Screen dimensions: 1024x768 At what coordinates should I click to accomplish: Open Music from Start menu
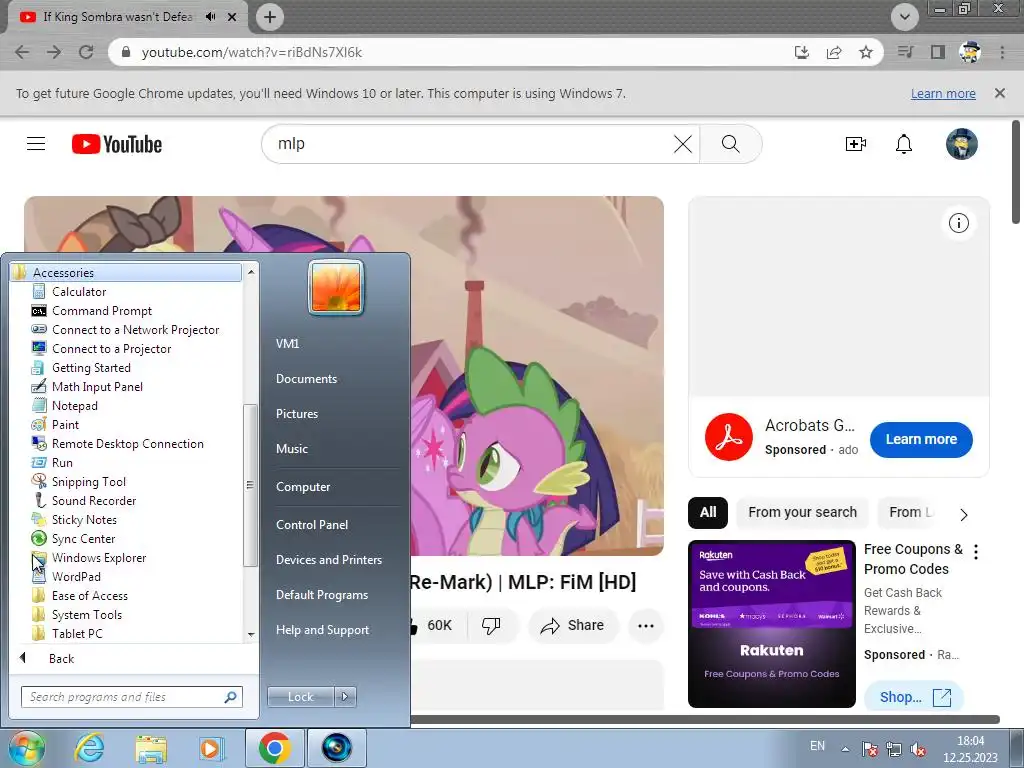click(x=291, y=449)
